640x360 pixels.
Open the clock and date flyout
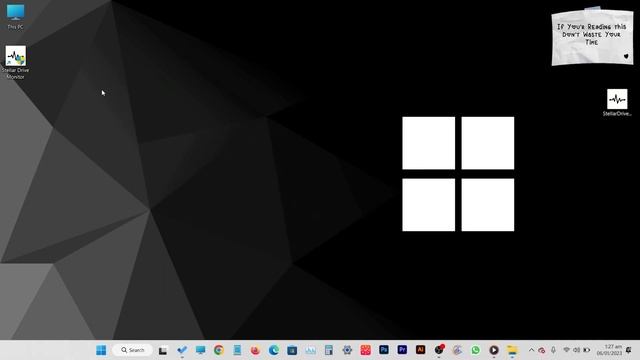[x=609, y=350]
